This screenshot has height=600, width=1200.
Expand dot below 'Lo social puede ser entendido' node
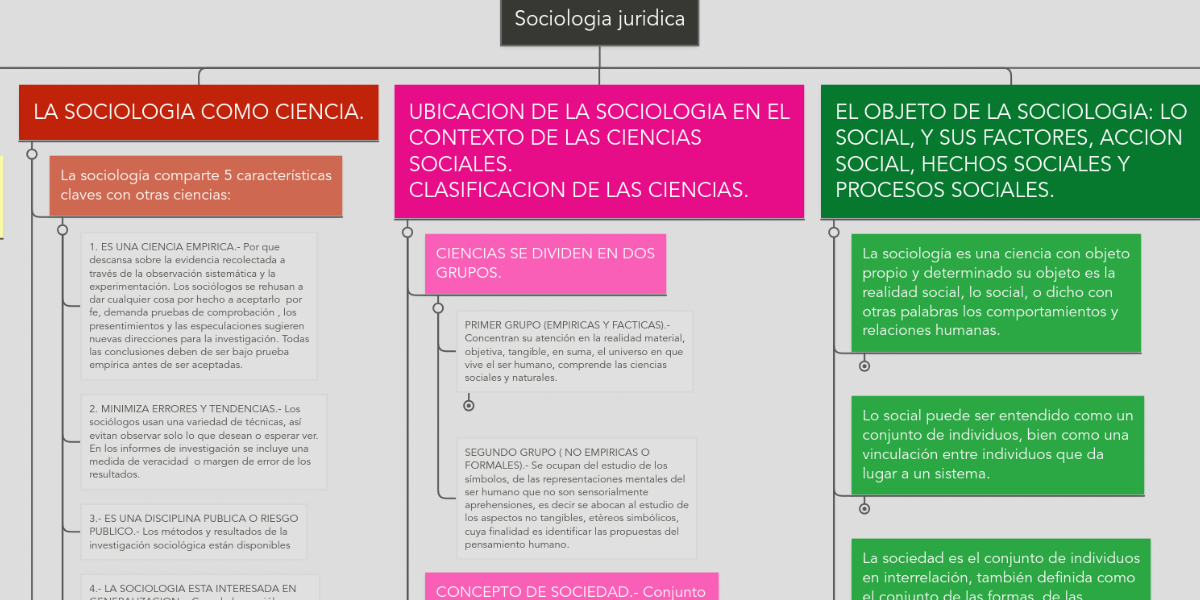click(864, 509)
